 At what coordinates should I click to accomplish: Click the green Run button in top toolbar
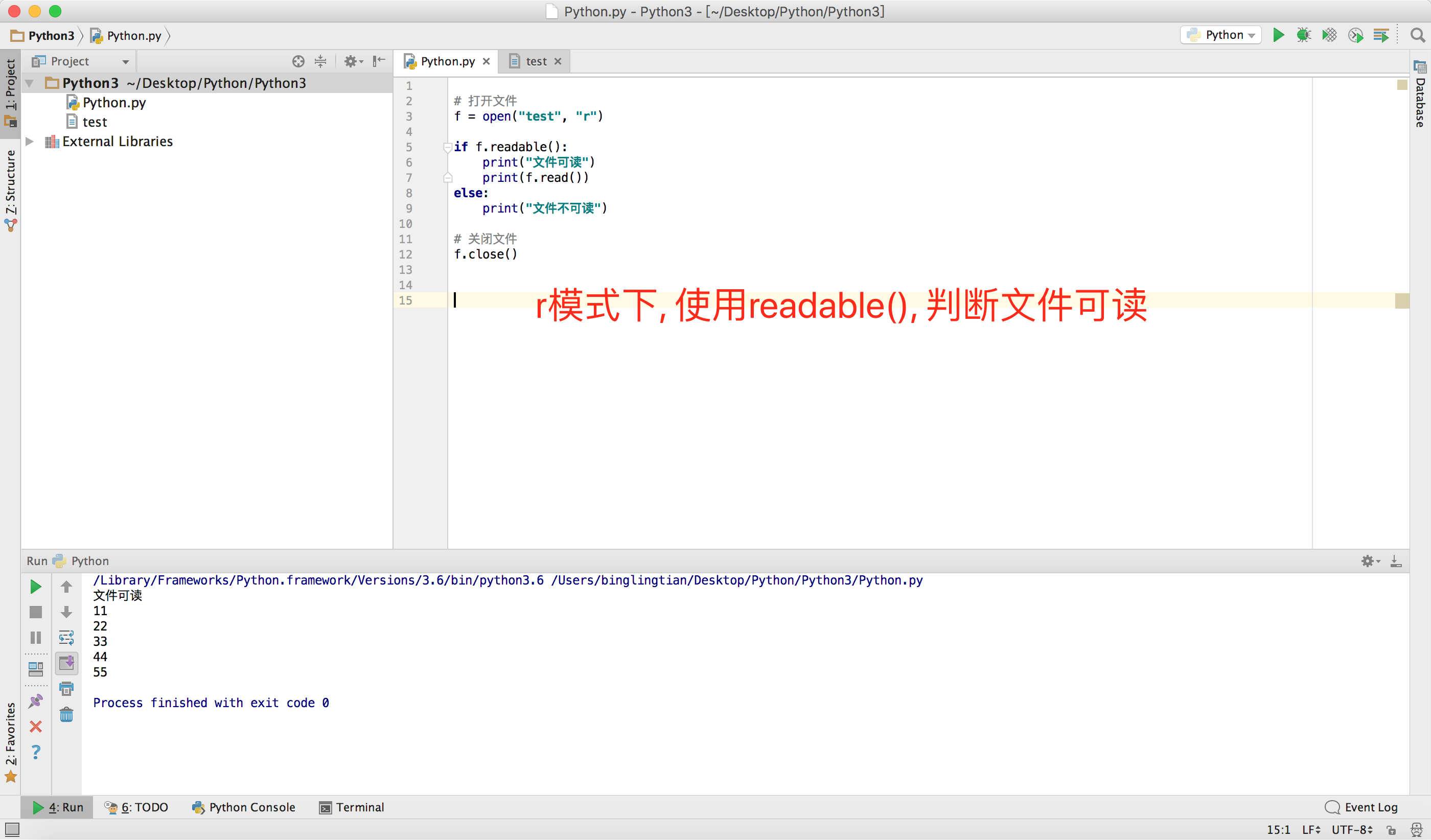coord(1278,35)
